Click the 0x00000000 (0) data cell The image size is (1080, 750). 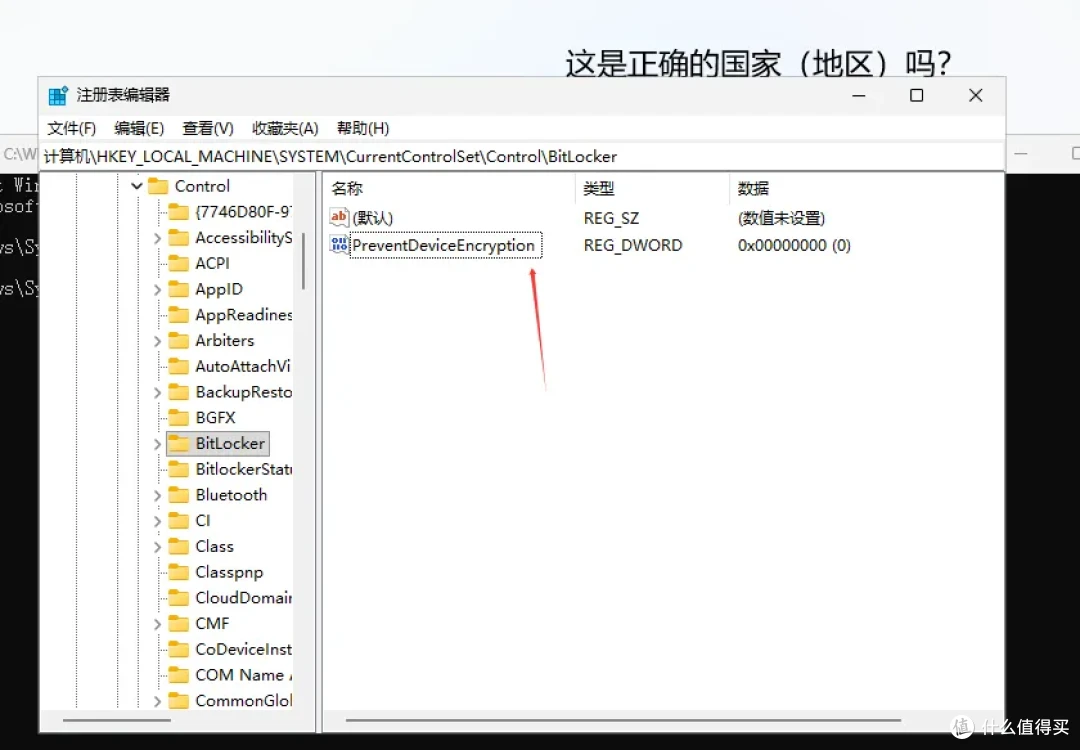794,245
